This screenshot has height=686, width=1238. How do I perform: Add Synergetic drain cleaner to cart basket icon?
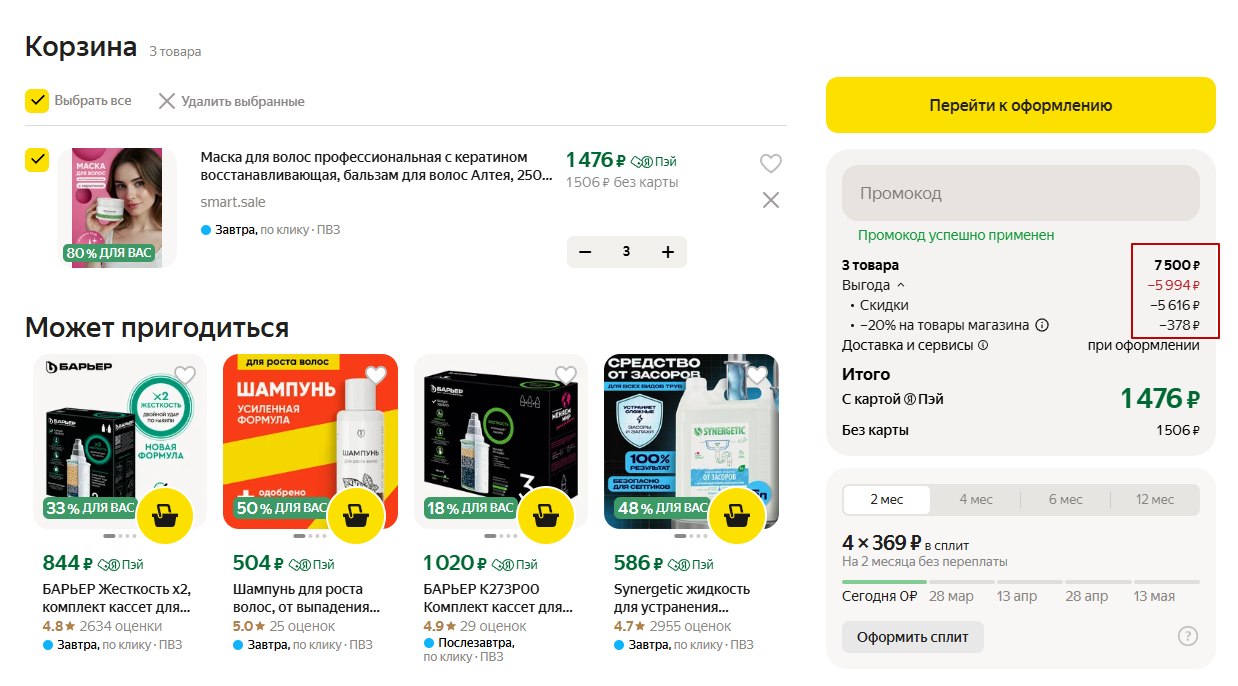tap(736, 516)
